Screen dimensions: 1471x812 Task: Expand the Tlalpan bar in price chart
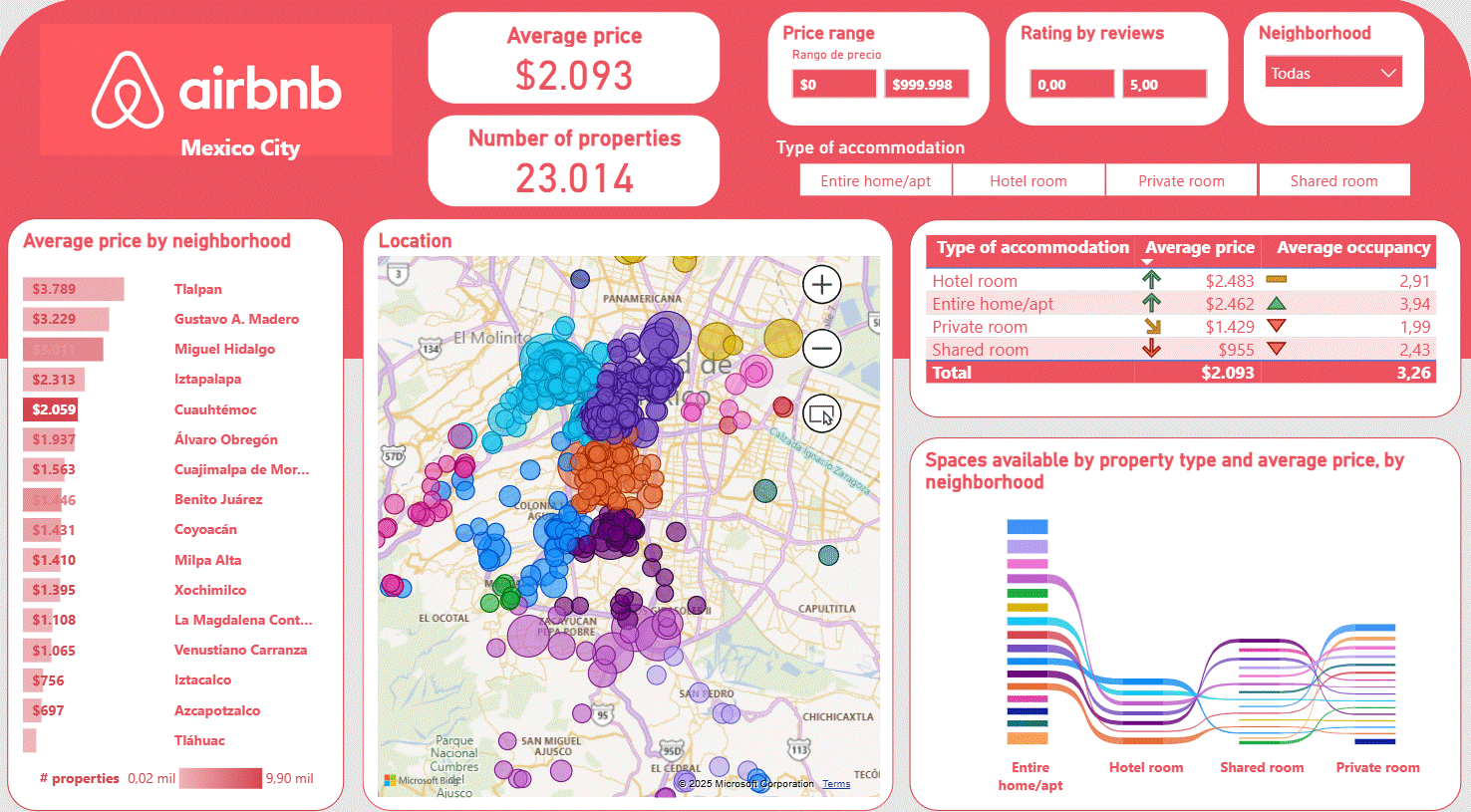pyautogui.click(x=73, y=289)
